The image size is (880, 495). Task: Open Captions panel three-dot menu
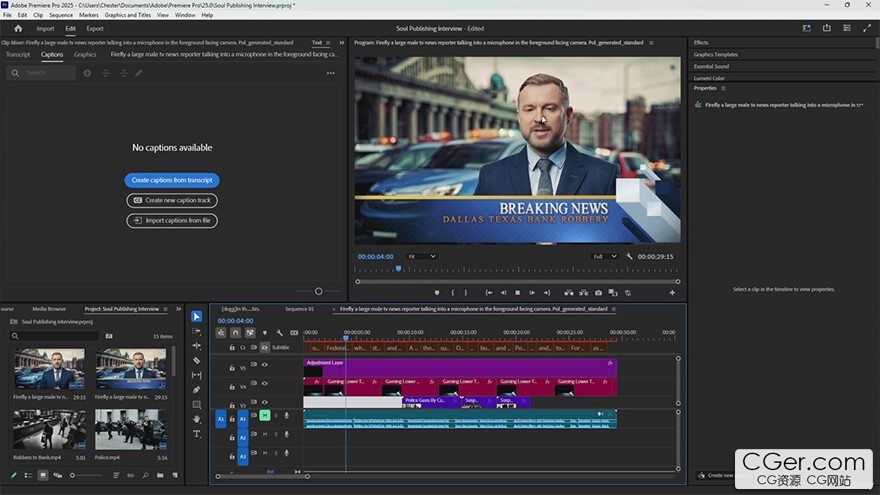(x=331, y=73)
